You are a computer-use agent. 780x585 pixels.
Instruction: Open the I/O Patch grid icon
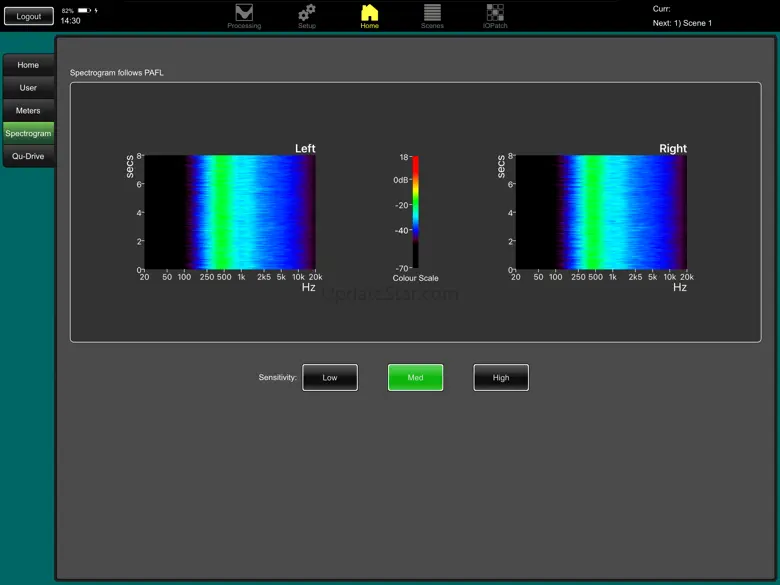pos(495,16)
